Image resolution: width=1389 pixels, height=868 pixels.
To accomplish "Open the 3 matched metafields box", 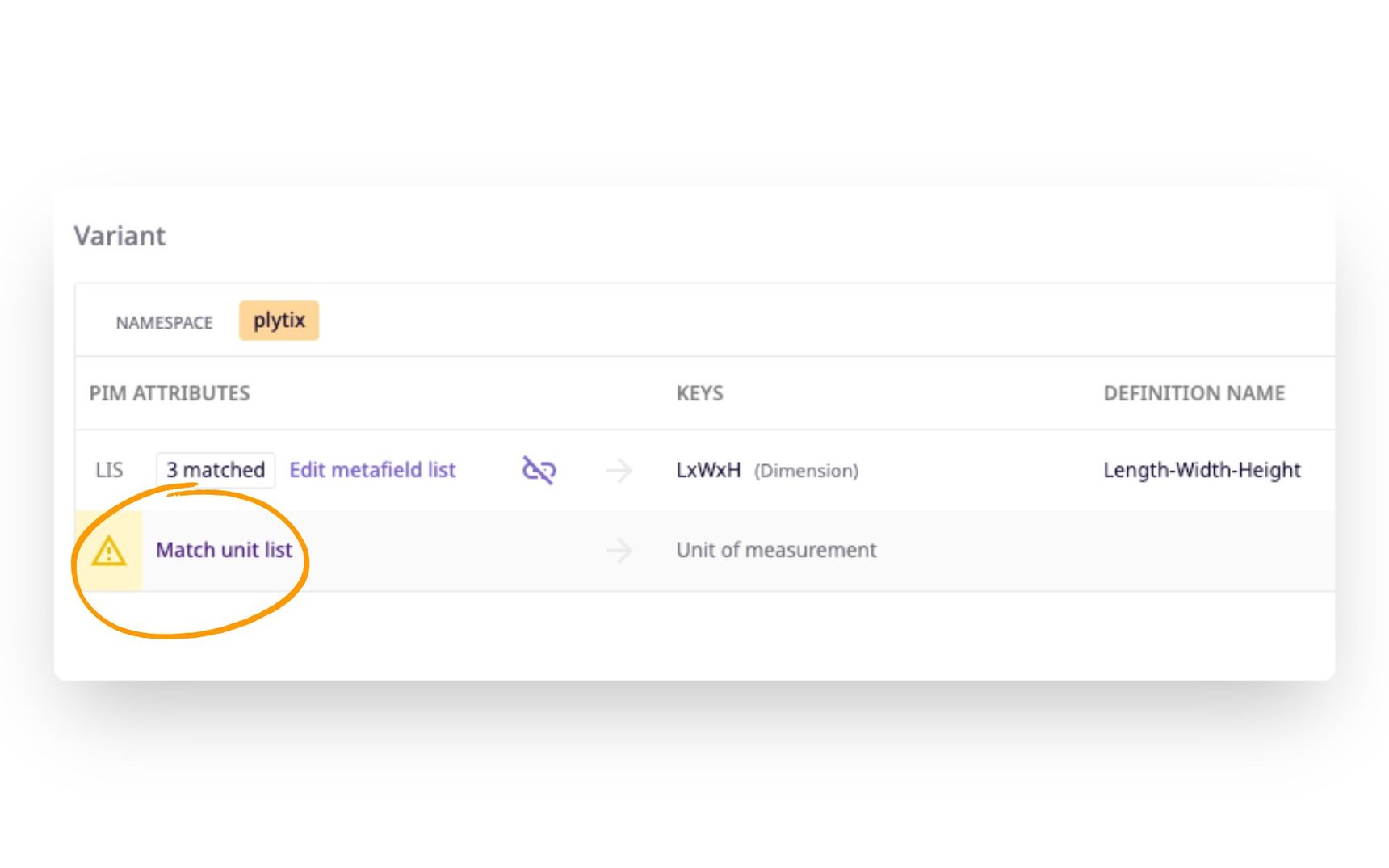I will click(215, 470).
